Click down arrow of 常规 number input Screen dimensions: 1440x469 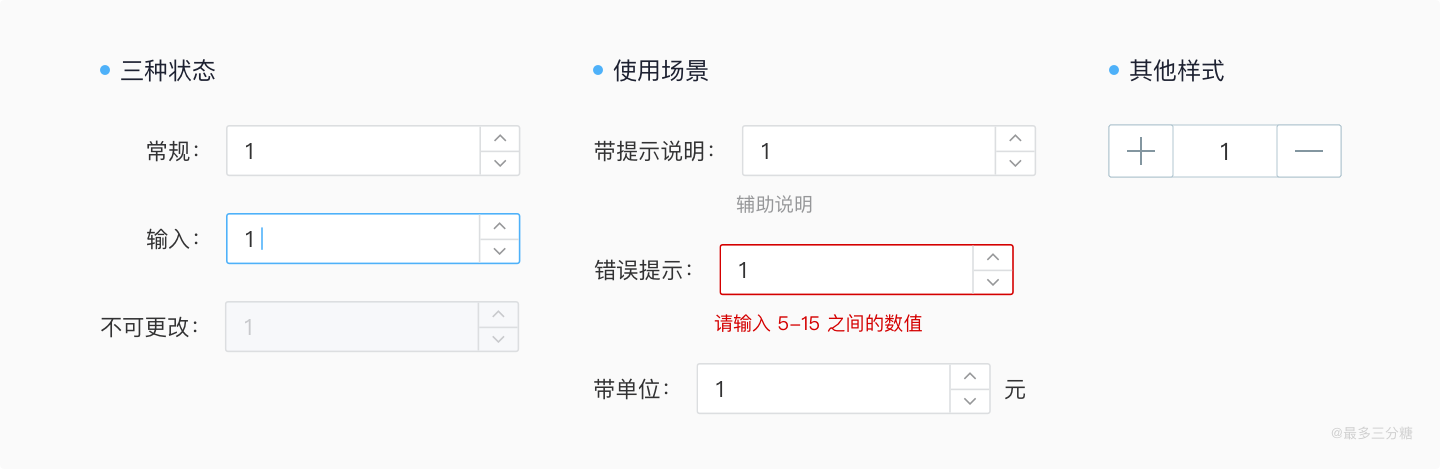500,163
